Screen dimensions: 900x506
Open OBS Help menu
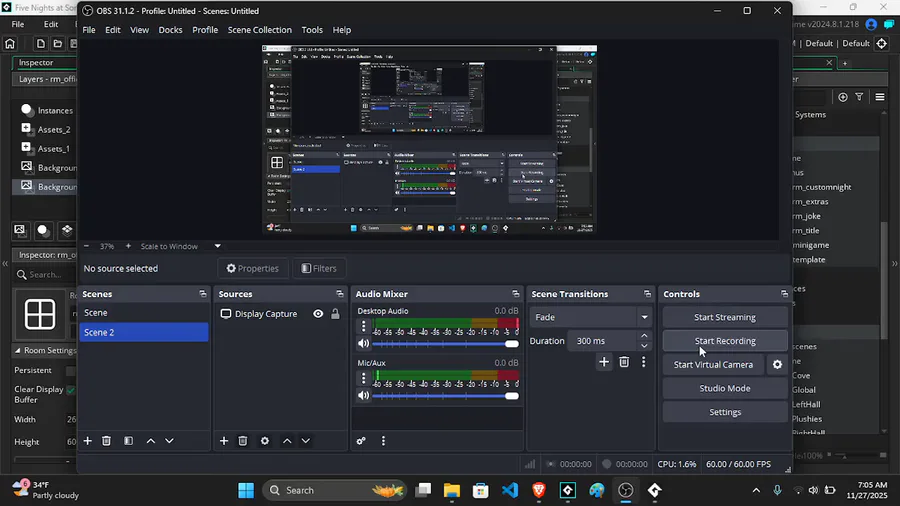[342, 30]
